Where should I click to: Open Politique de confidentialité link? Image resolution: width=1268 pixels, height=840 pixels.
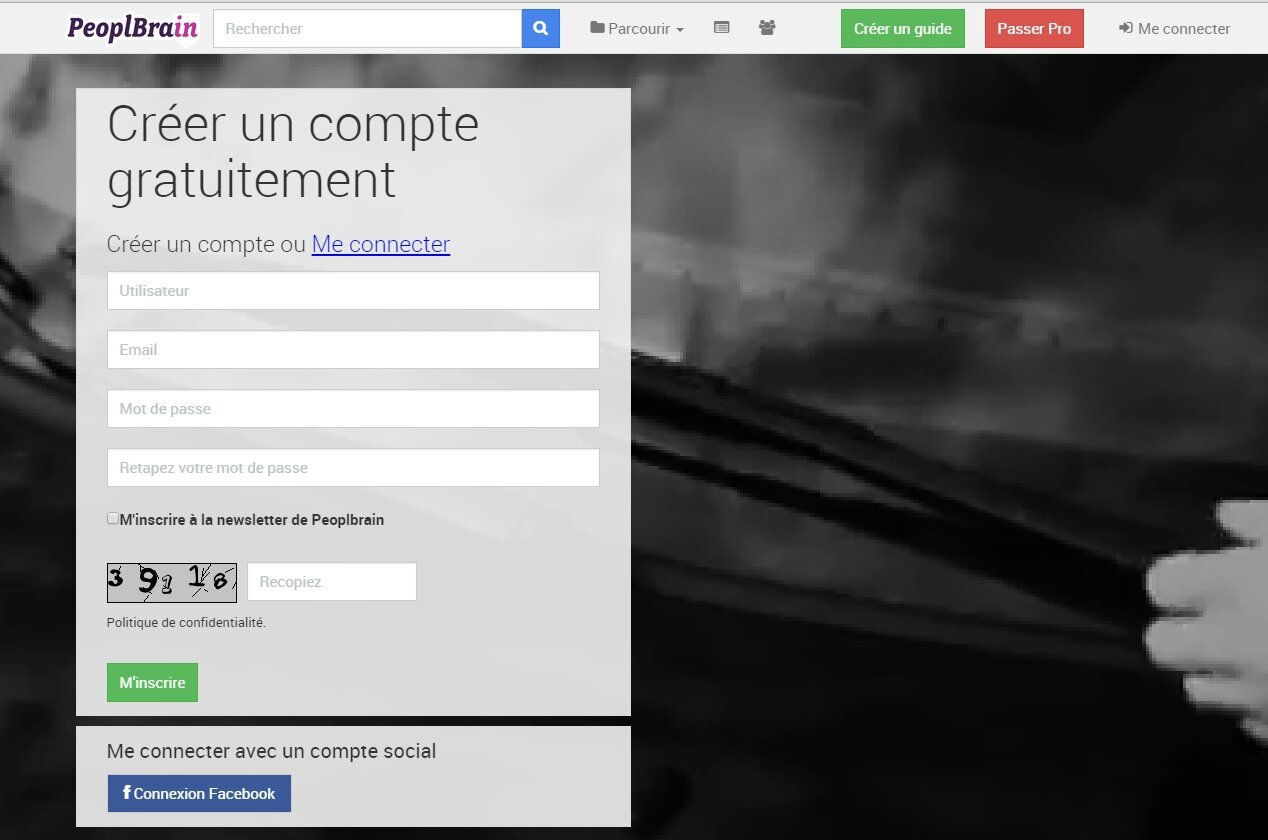(186, 622)
